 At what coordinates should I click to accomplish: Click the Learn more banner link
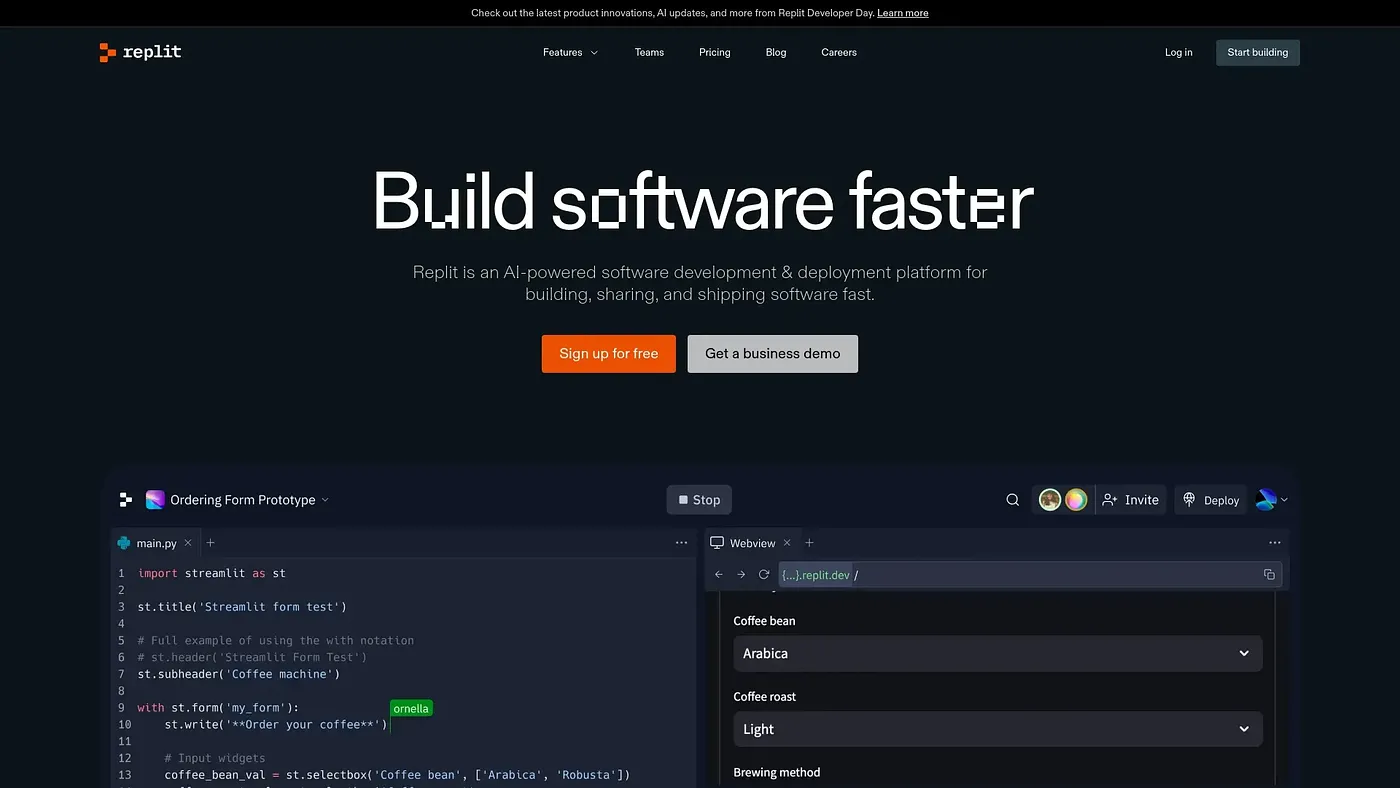[902, 13]
